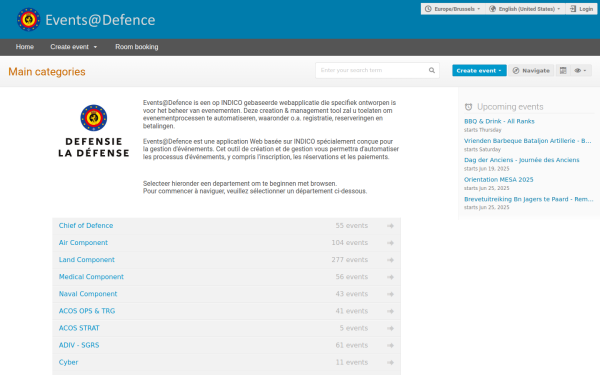Click the arrow icon in Air Component row
600x375 pixels.
pyautogui.click(x=390, y=243)
